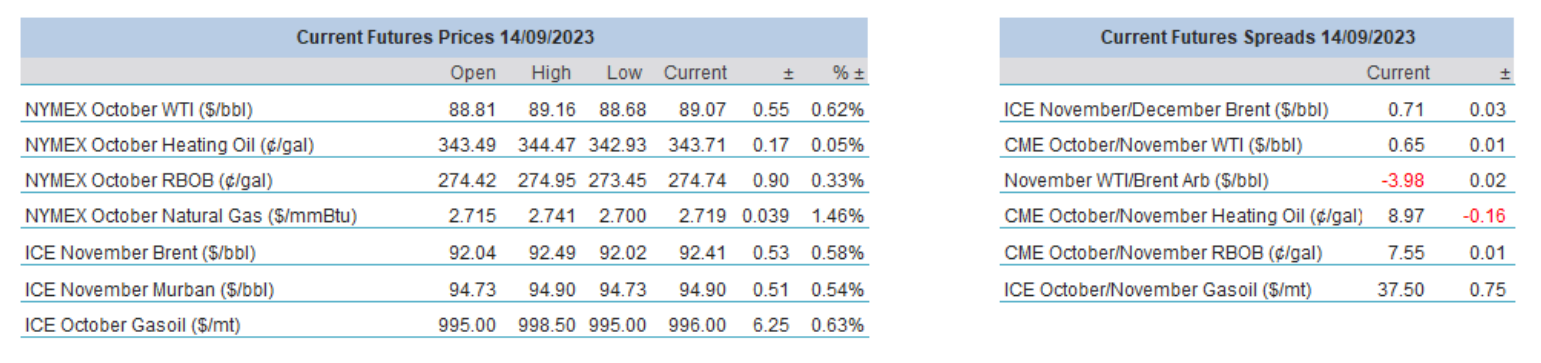Select the NYMEX October Heating Oil label
Screen dimensions: 1541x363
(169, 145)
